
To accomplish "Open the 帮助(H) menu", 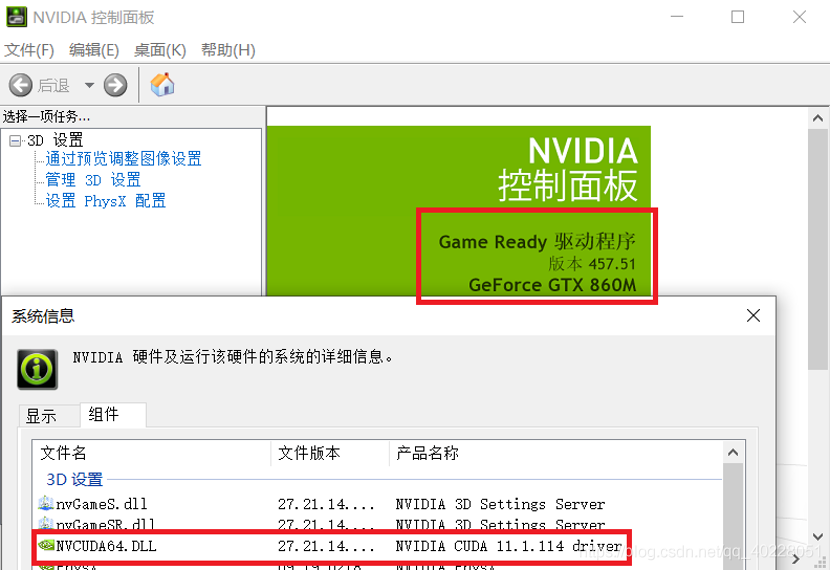I will tap(228, 50).
